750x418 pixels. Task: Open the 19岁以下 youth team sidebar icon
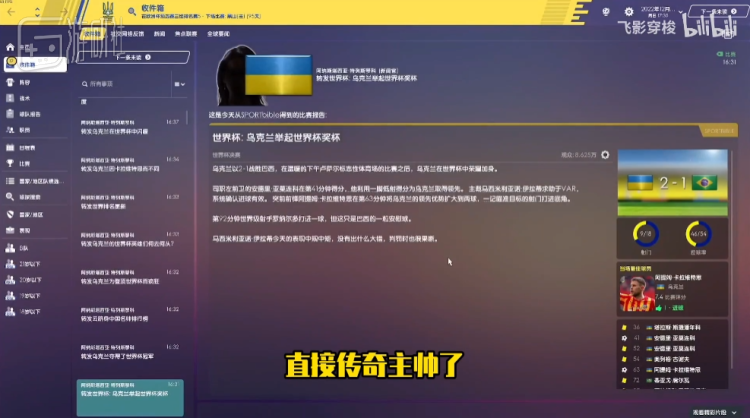tap(10, 296)
